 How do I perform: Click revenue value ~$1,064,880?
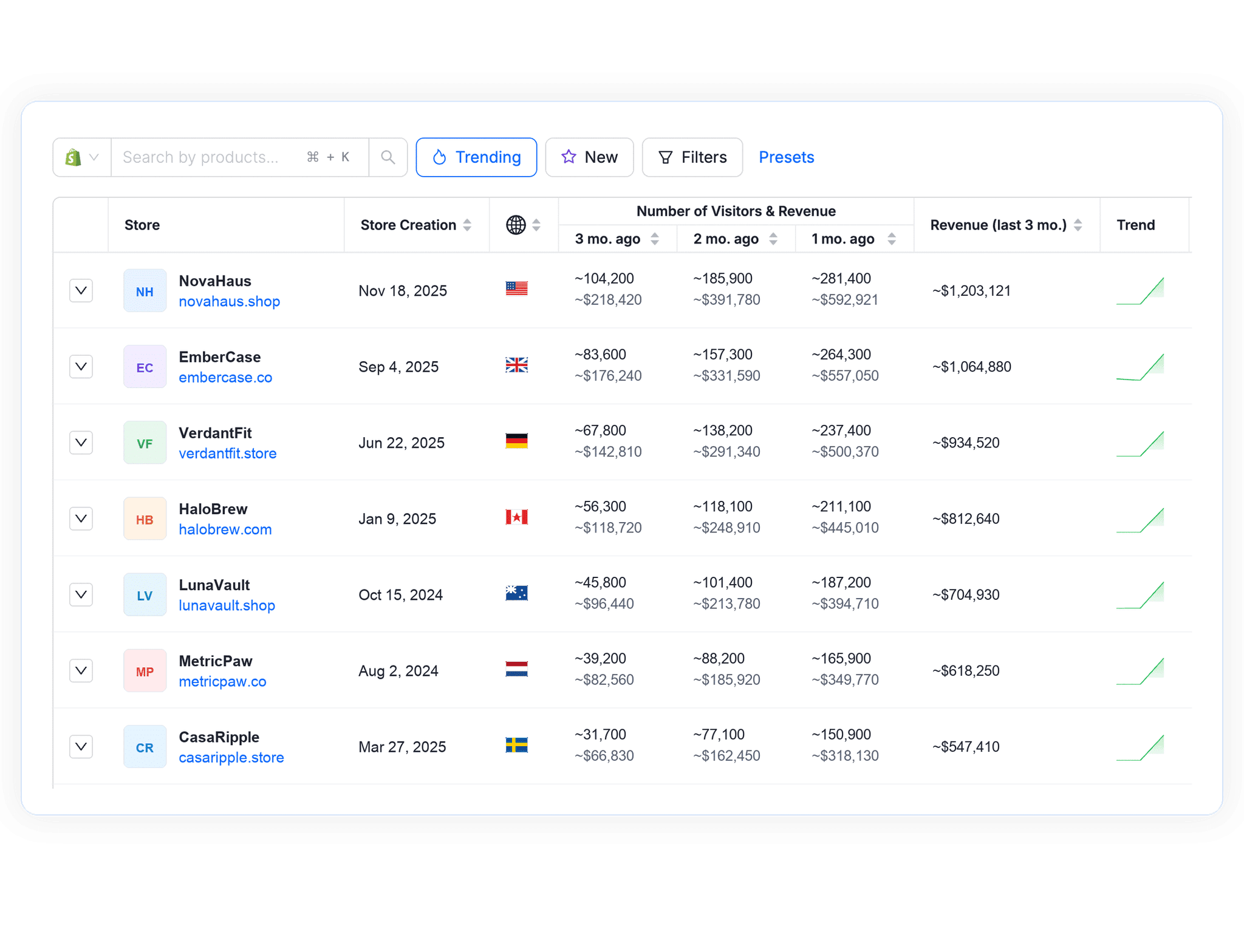pos(971,367)
